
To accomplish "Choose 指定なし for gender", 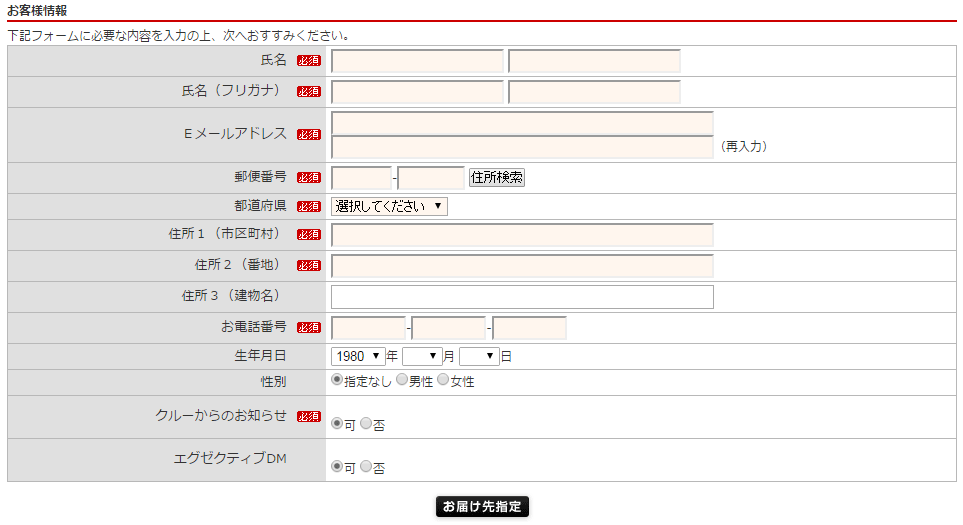I will tap(337, 380).
